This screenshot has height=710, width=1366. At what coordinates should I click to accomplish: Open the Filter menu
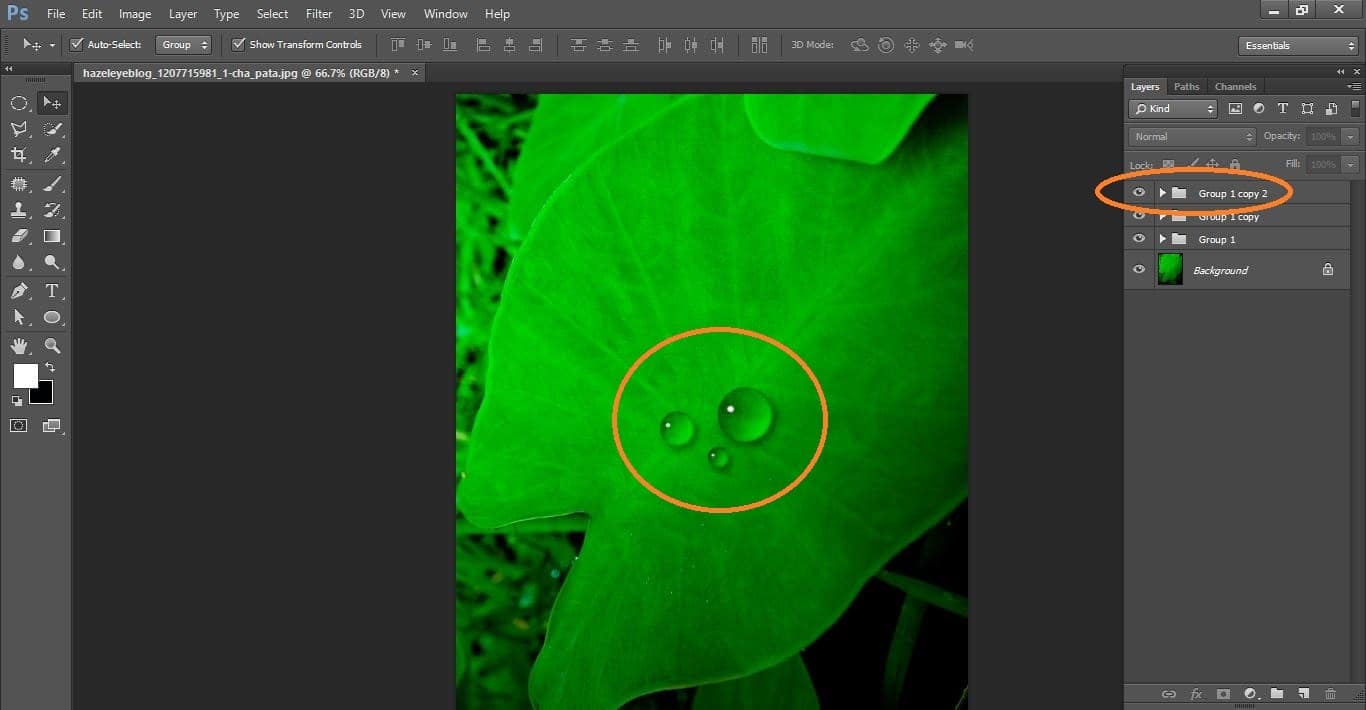(x=318, y=13)
